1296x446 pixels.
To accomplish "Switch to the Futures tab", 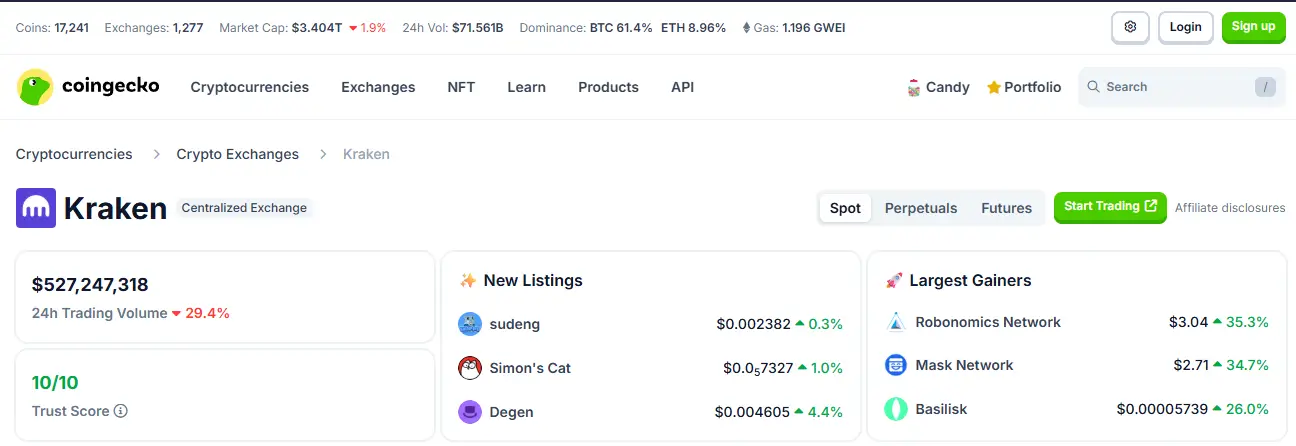I will click(x=1006, y=208).
